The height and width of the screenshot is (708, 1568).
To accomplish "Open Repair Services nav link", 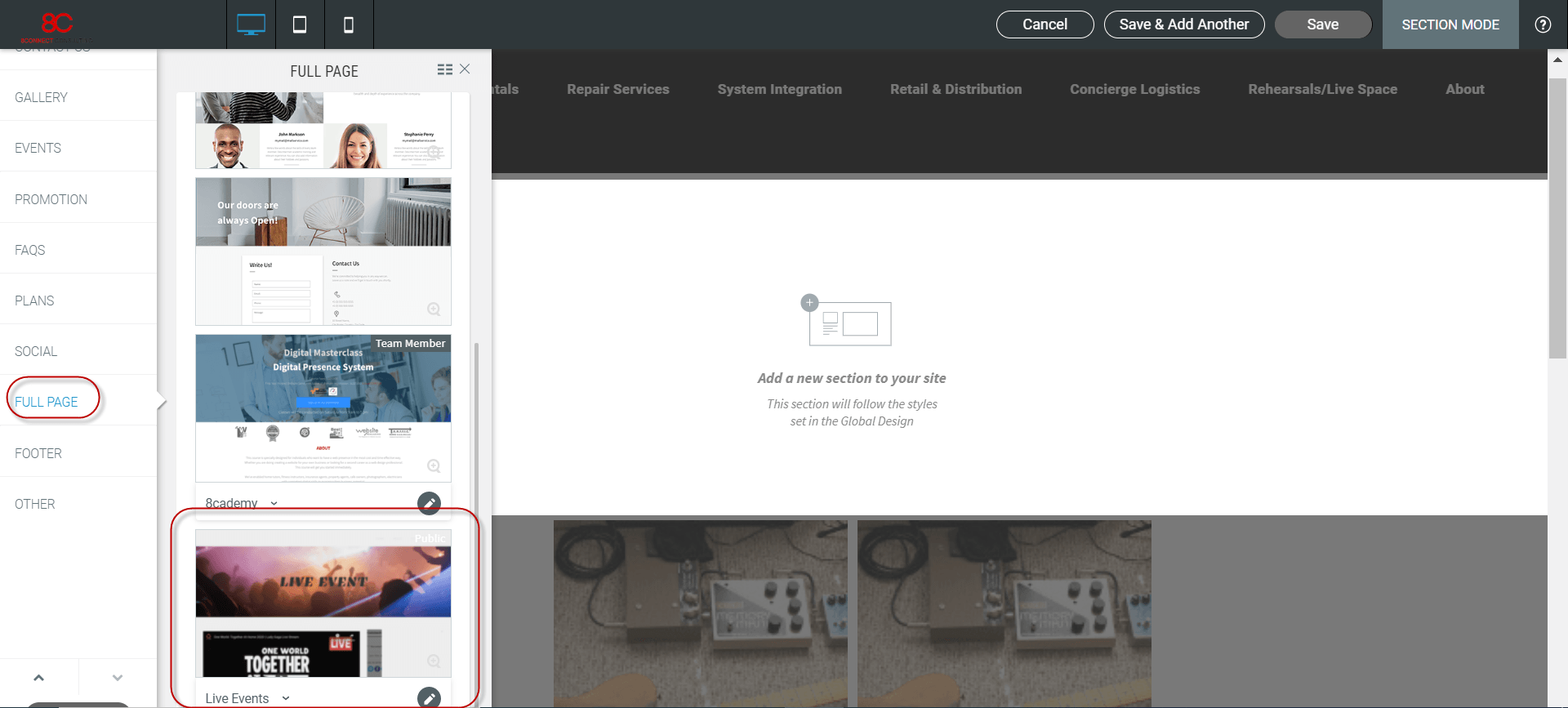I will pos(618,89).
